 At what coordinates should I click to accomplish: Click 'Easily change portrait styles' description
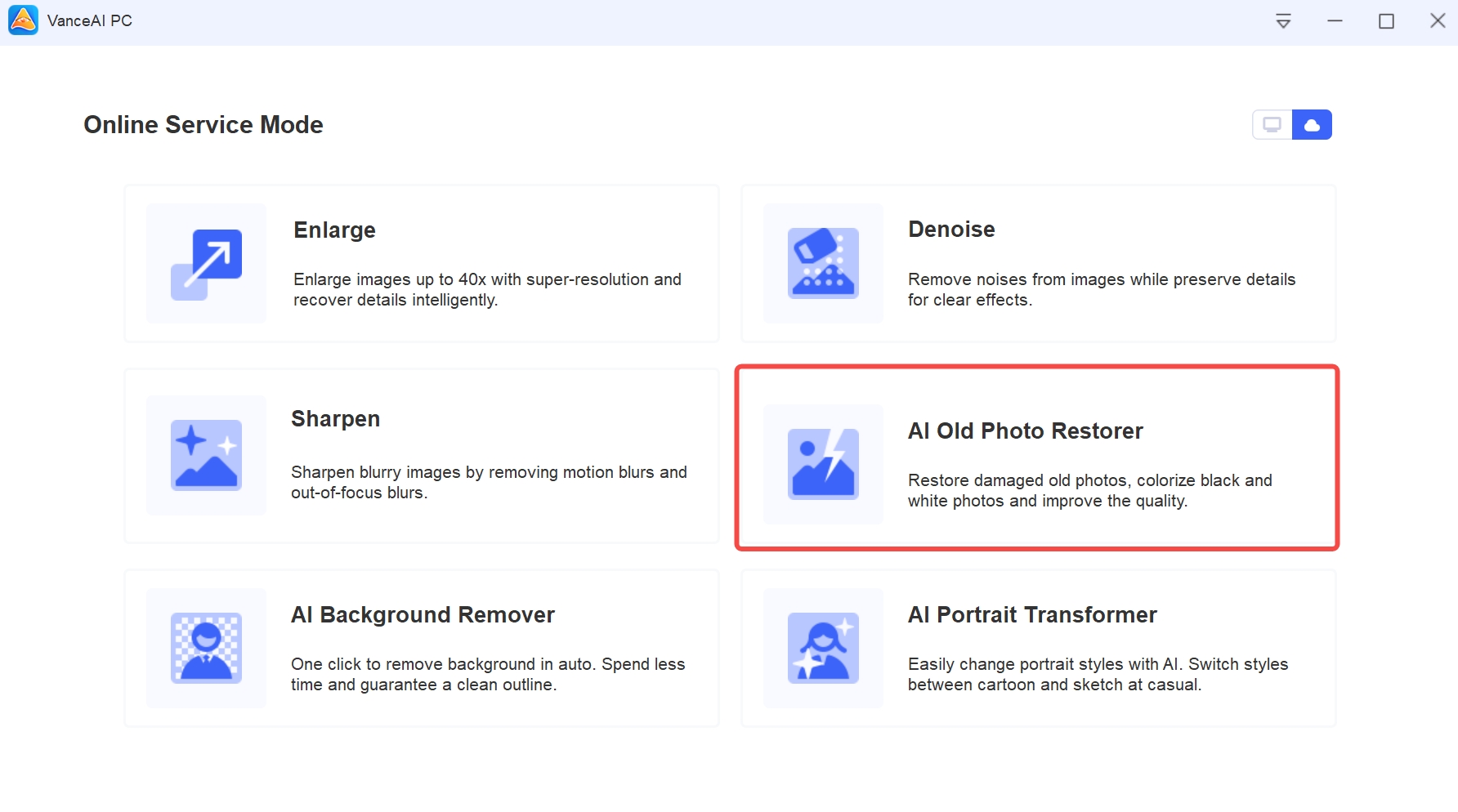pyautogui.click(x=1098, y=675)
